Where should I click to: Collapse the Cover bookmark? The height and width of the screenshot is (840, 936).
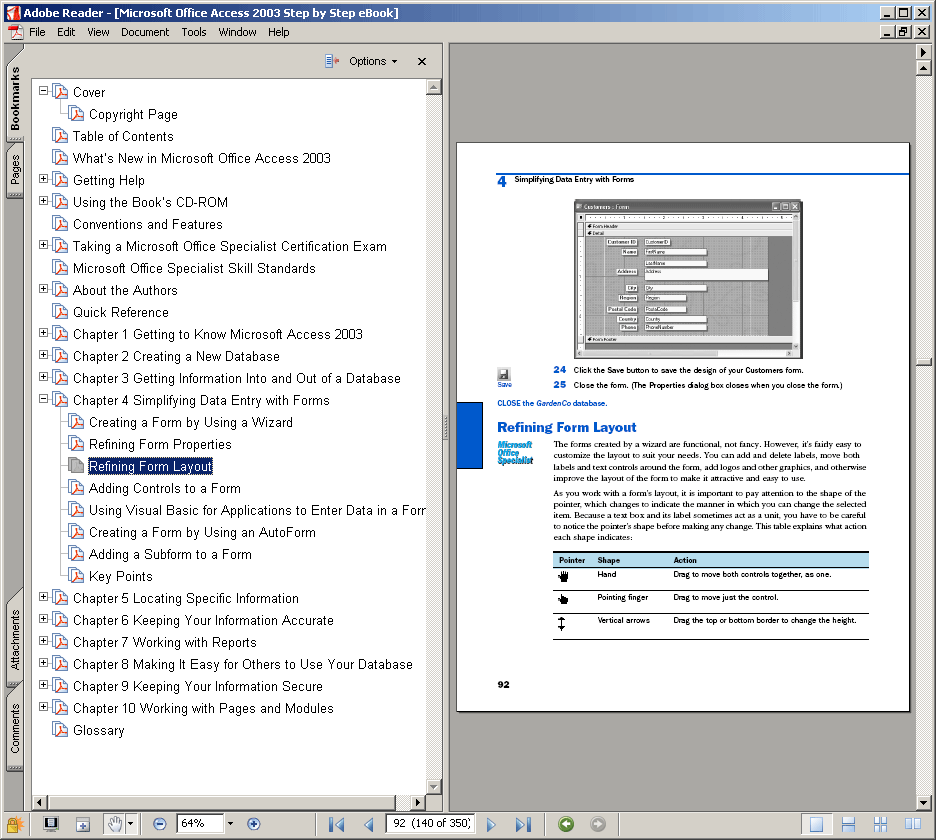click(44, 91)
